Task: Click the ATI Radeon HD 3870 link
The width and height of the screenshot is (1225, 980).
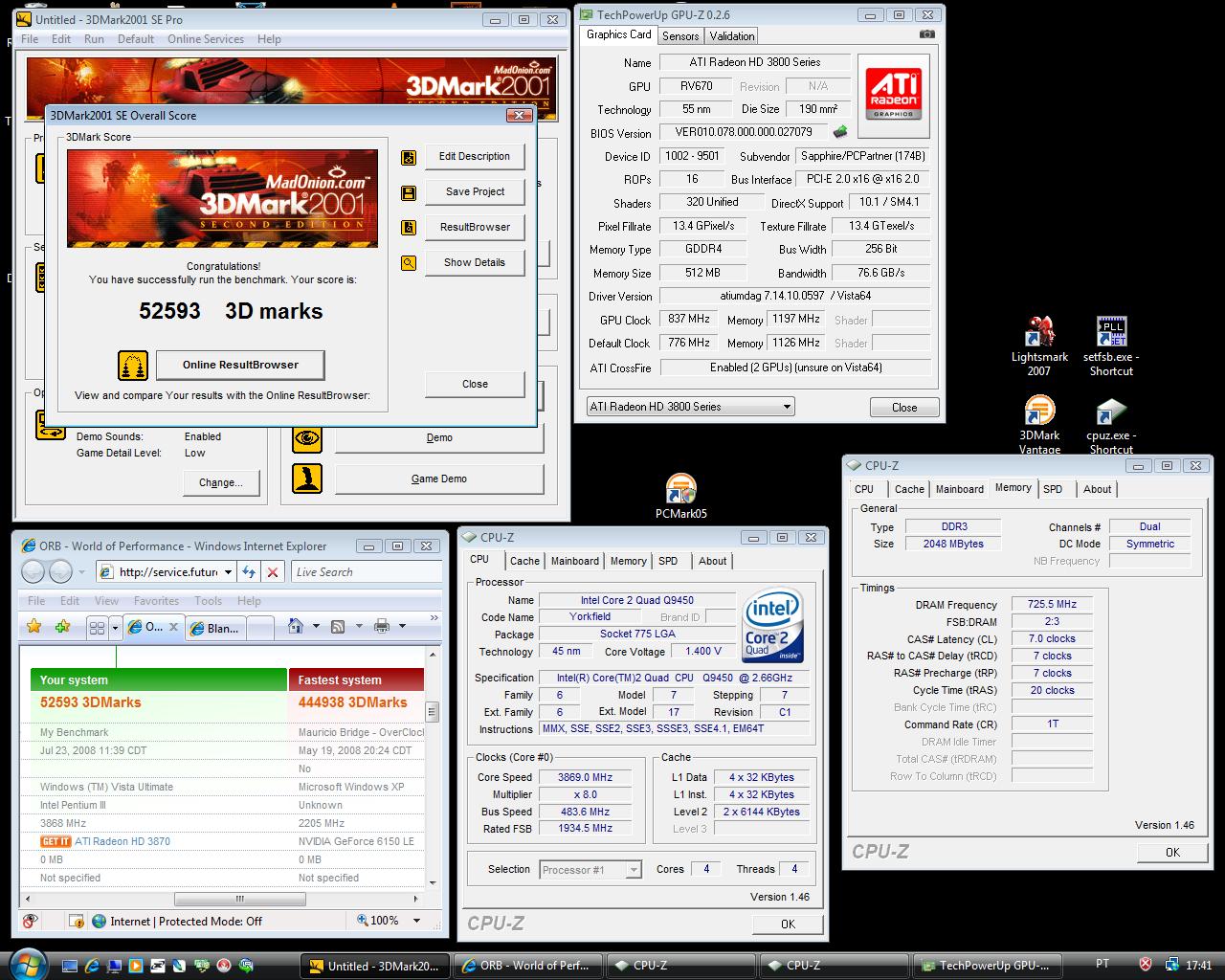Action: tap(122, 841)
